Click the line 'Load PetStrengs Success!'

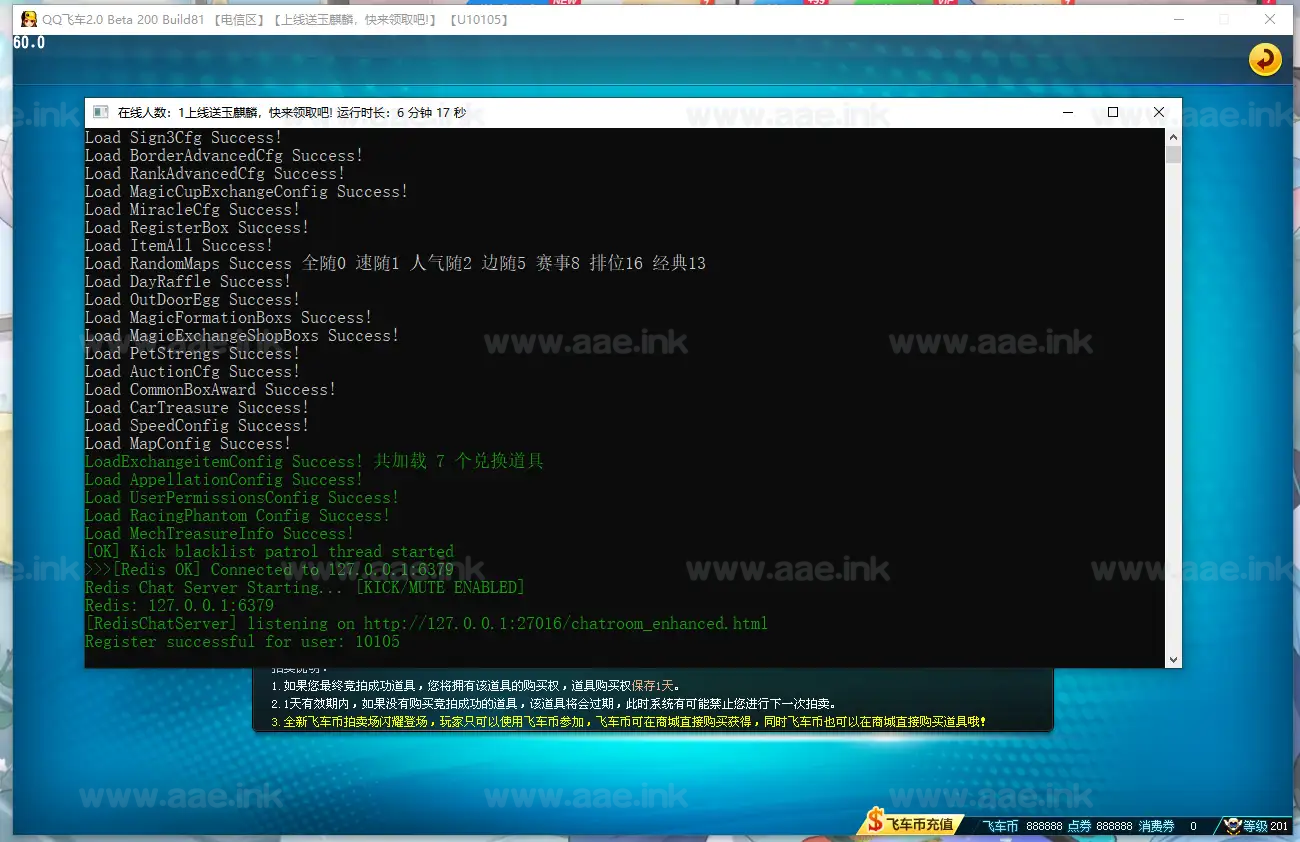[x=192, y=354]
